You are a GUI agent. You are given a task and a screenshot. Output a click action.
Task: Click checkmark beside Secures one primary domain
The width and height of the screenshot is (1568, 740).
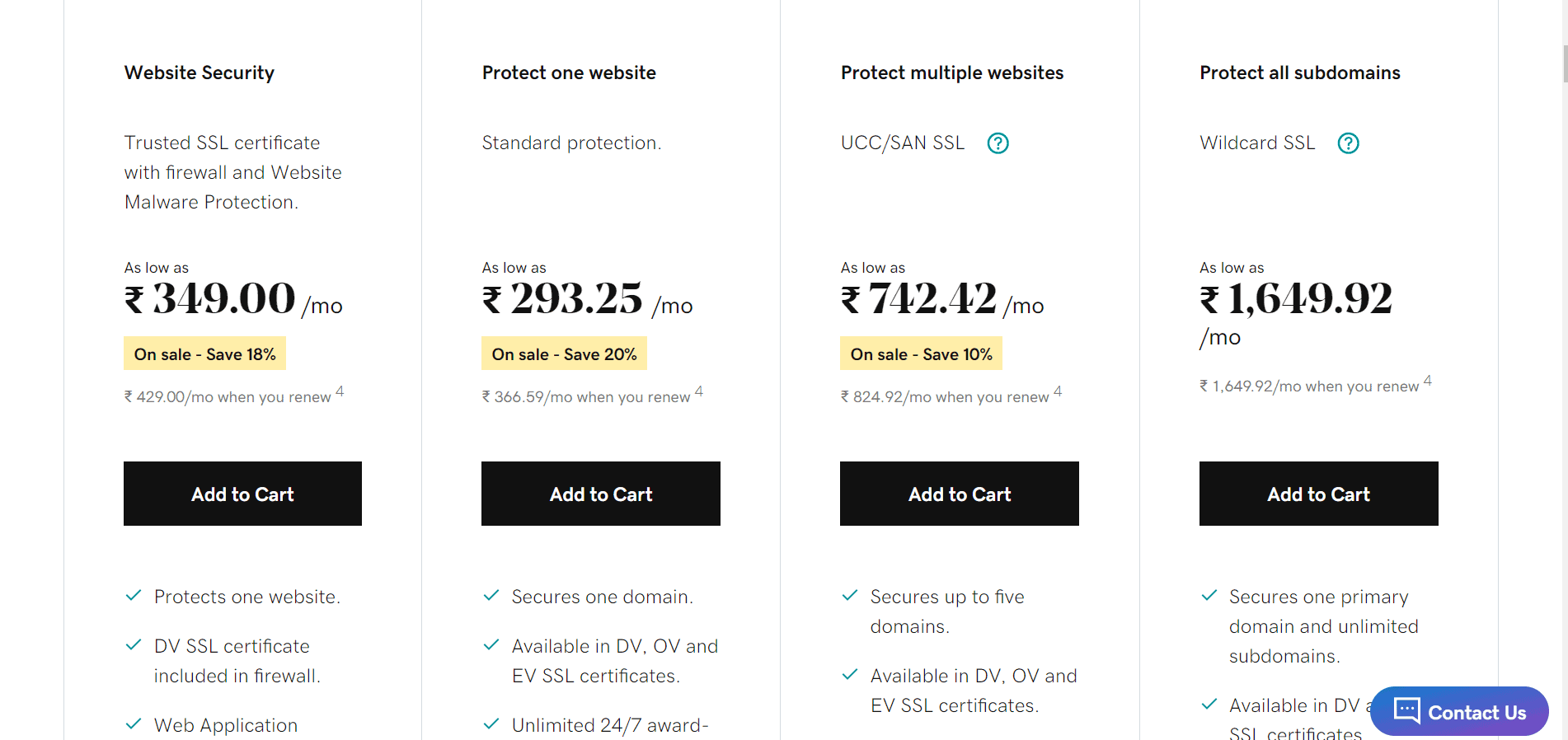(x=1209, y=596)
